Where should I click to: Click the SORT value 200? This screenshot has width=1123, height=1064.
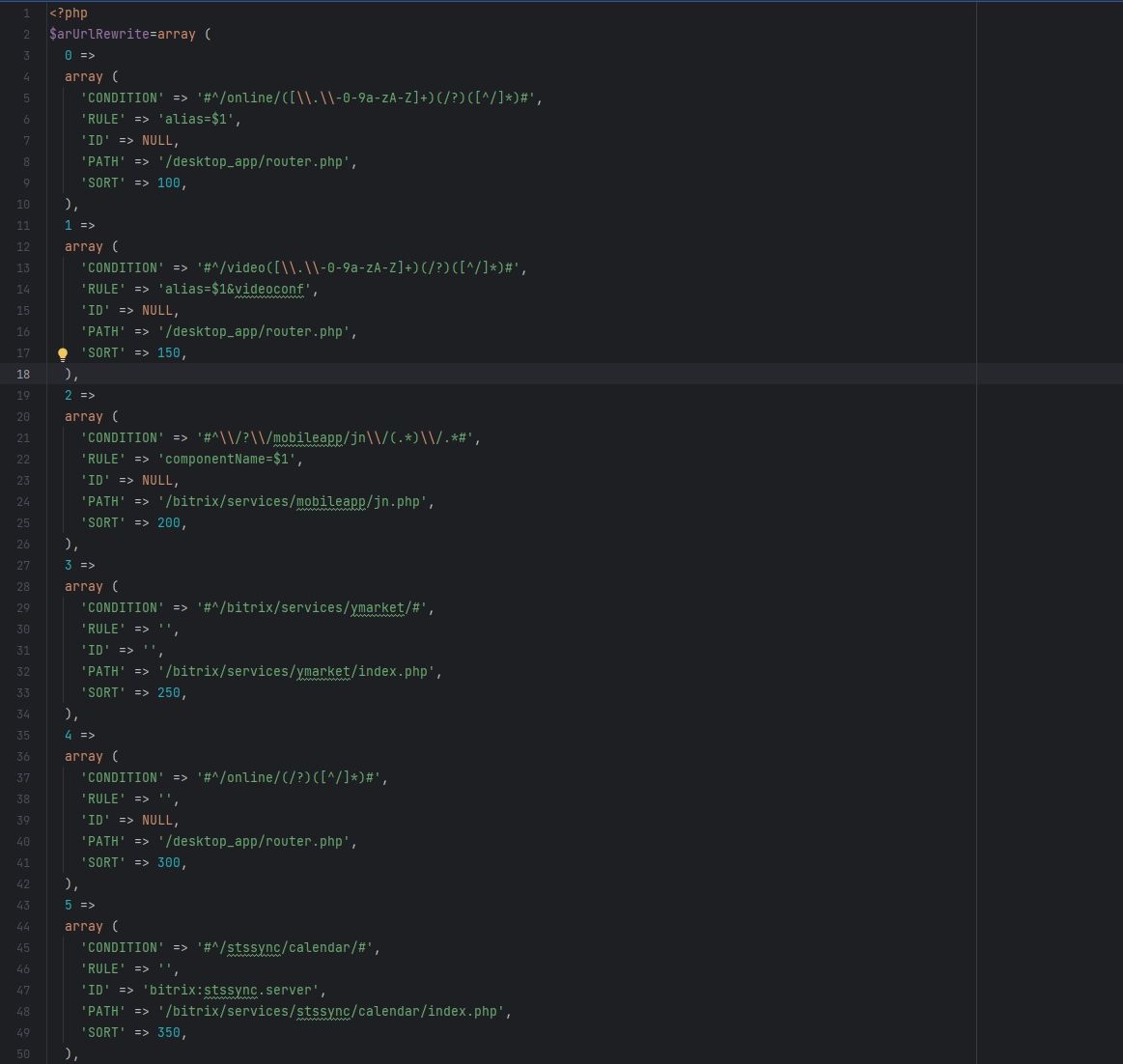[x=169, y=523]
